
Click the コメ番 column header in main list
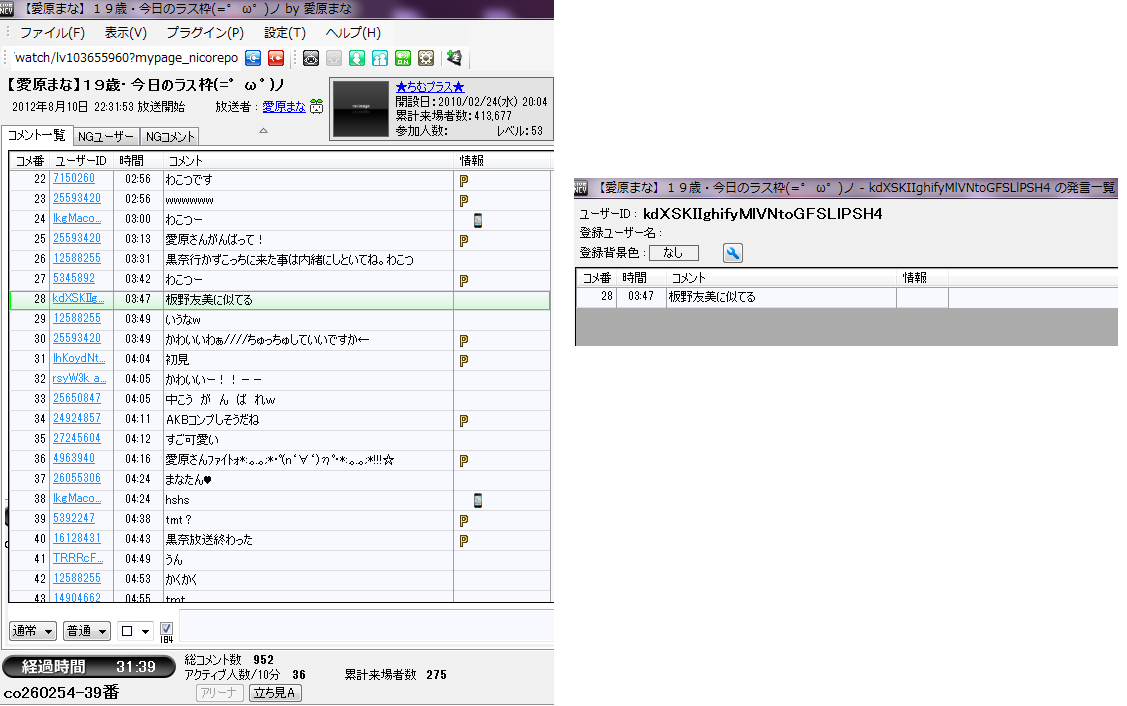tap(30, 161)
